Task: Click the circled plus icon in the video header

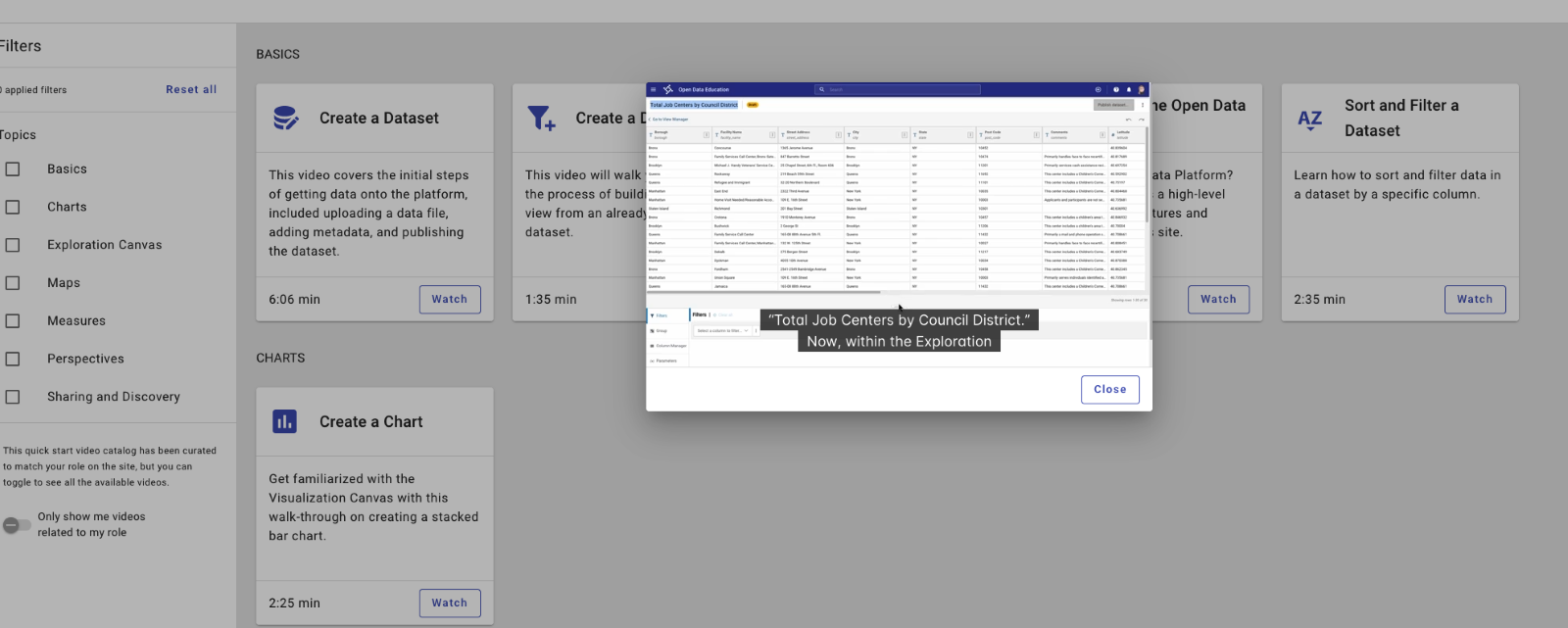Action: 1098,89
